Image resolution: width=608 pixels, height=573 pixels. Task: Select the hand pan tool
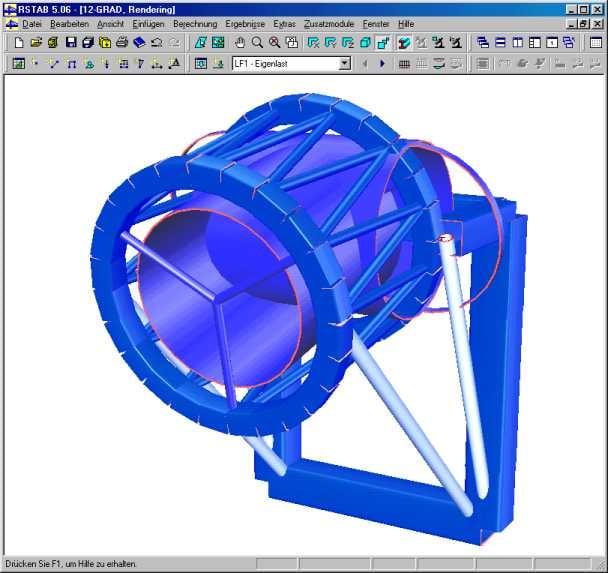point(240,42)
